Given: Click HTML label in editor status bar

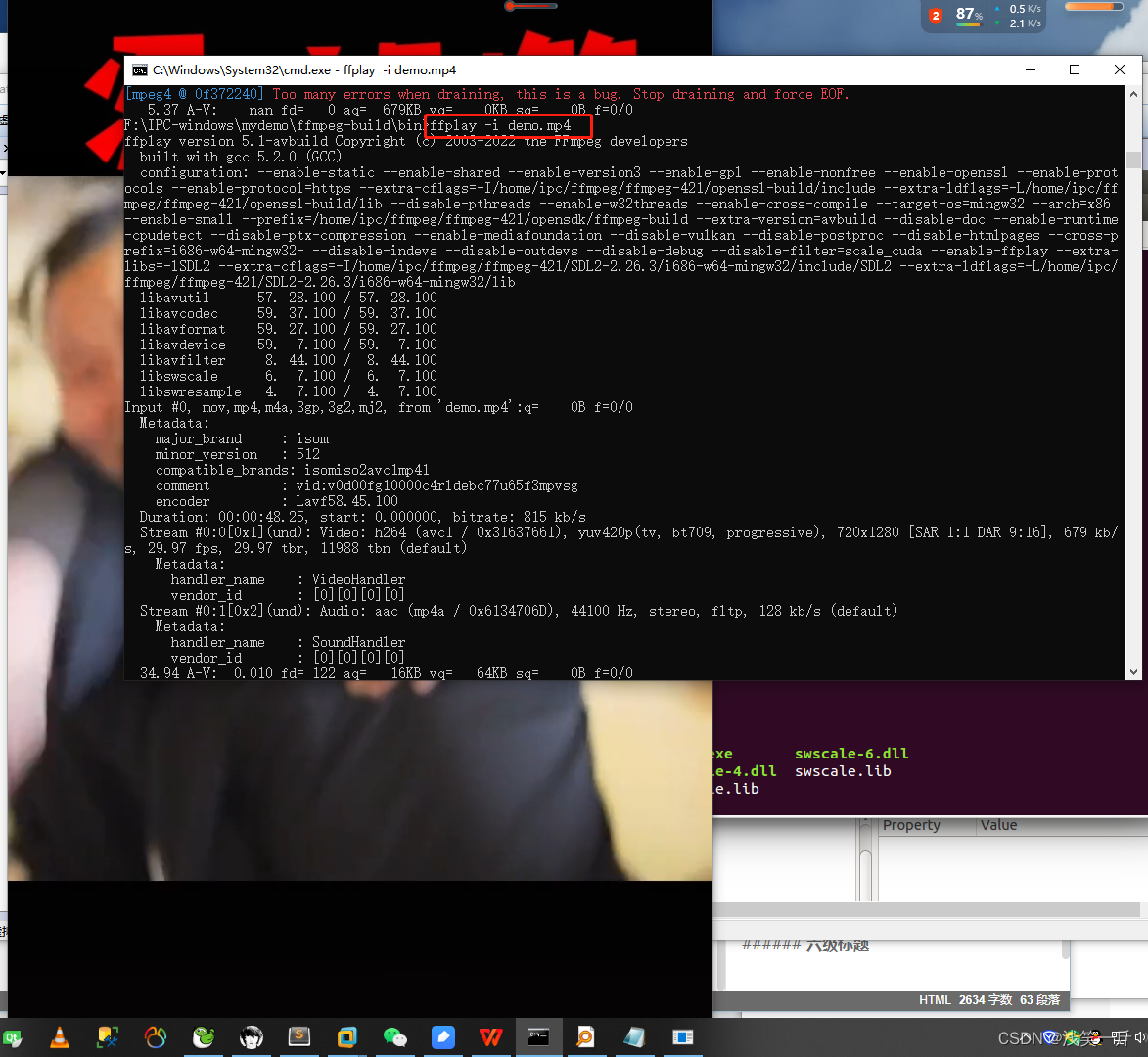Looking at the screenshot, I should tap(935, 1000).
